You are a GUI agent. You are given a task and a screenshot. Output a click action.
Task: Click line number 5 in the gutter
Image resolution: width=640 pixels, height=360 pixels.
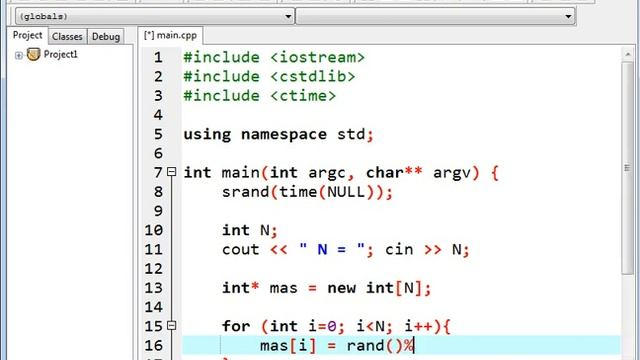click(x=158, y=134)
